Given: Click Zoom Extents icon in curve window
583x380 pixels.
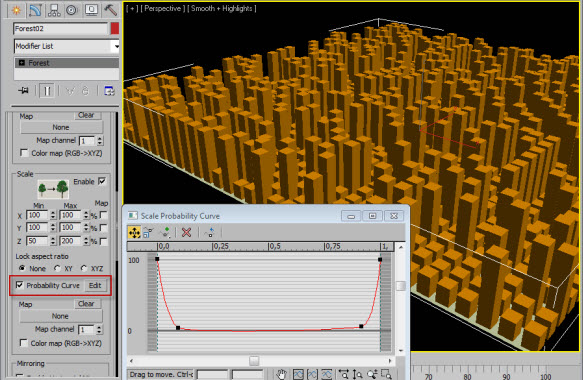Looking at the screenshot, I should pos(298,374).
